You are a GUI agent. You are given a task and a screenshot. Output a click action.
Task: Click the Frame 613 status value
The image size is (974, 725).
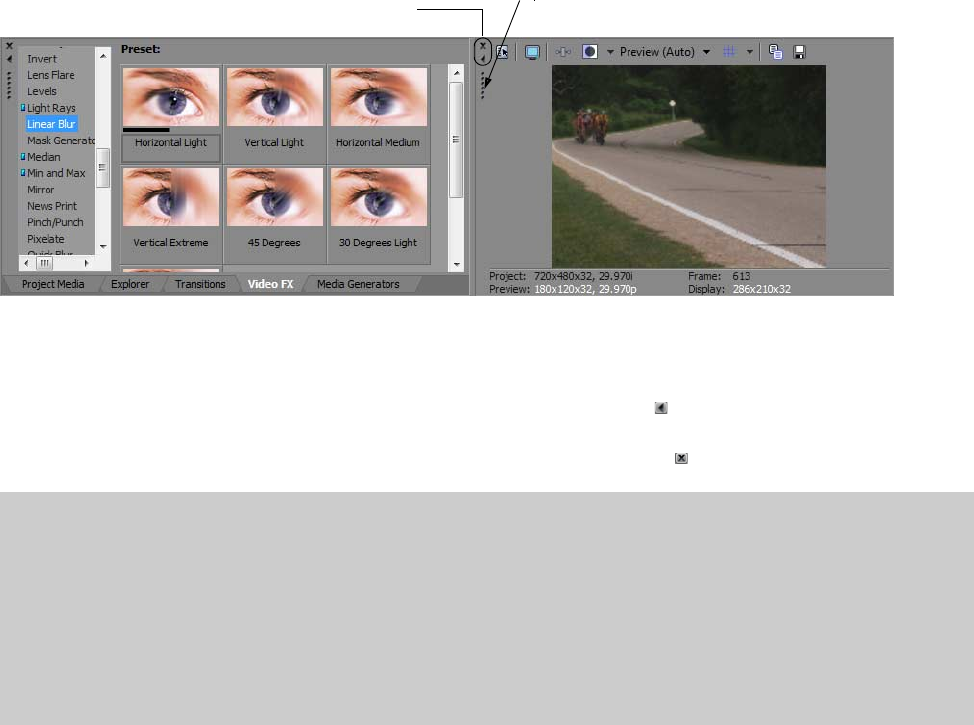[x=741, y=276]
